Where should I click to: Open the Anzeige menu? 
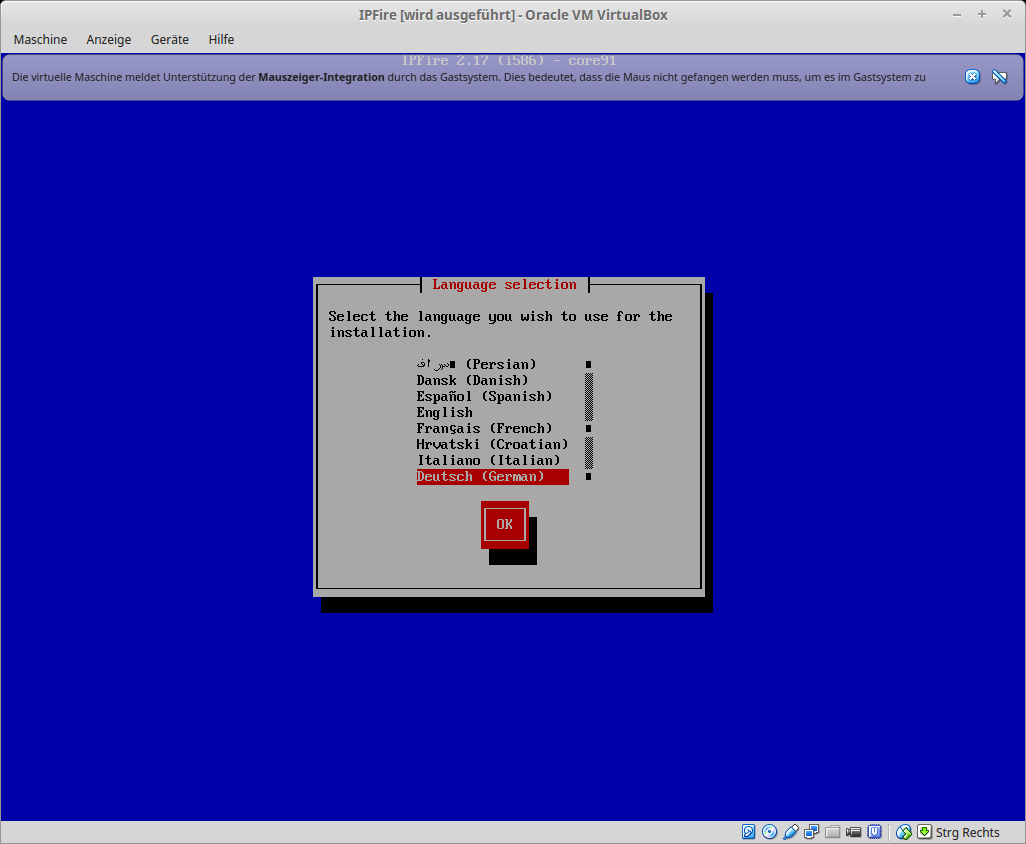[109, 39]
